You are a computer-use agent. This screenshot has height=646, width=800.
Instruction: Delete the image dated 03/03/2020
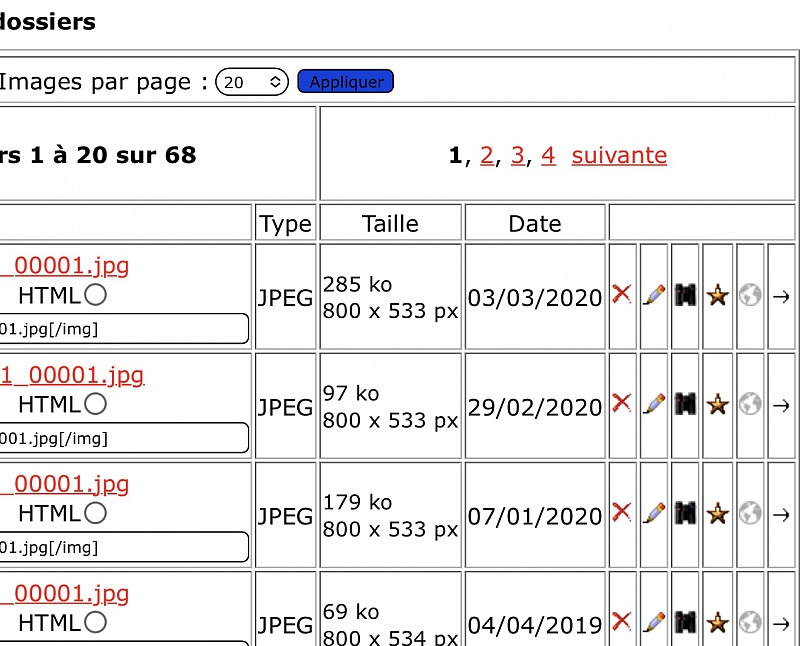622,295
